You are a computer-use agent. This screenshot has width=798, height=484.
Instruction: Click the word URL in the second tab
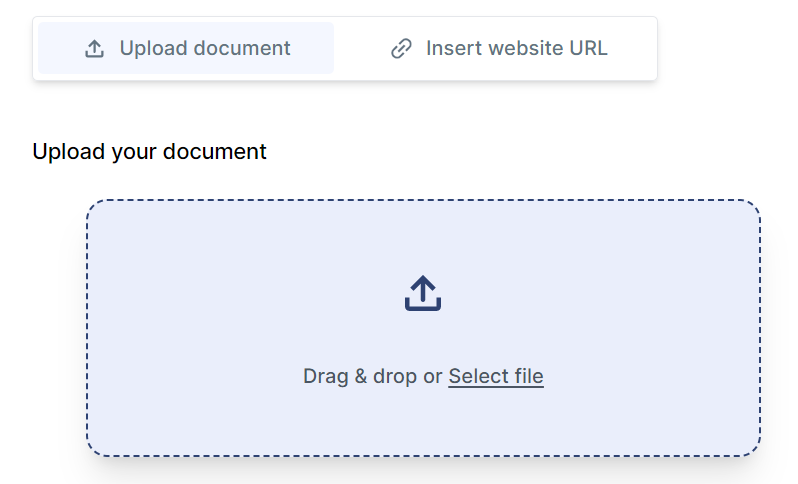pos(588,48)
